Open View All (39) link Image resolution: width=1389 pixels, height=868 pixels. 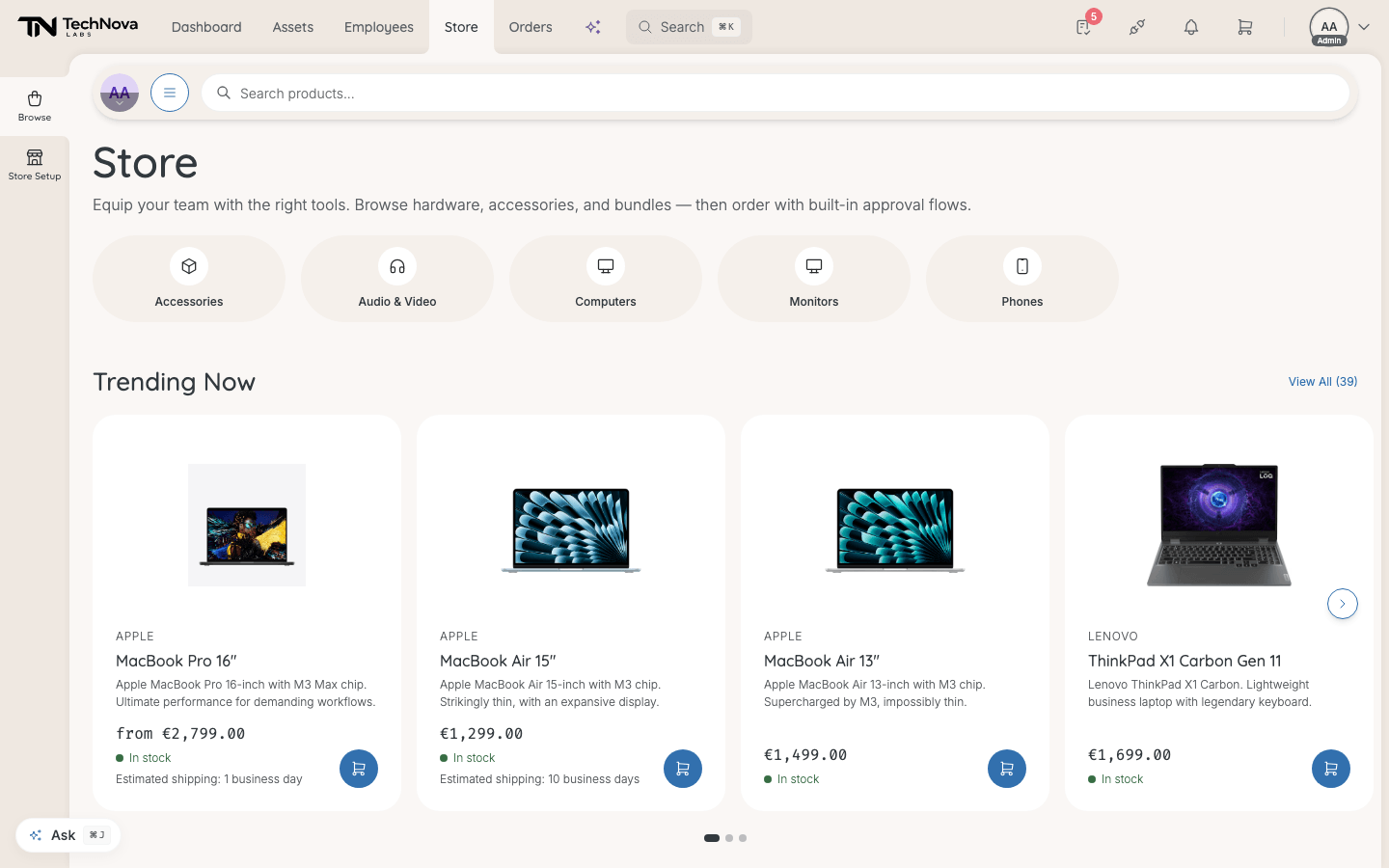coord(1322,382)
